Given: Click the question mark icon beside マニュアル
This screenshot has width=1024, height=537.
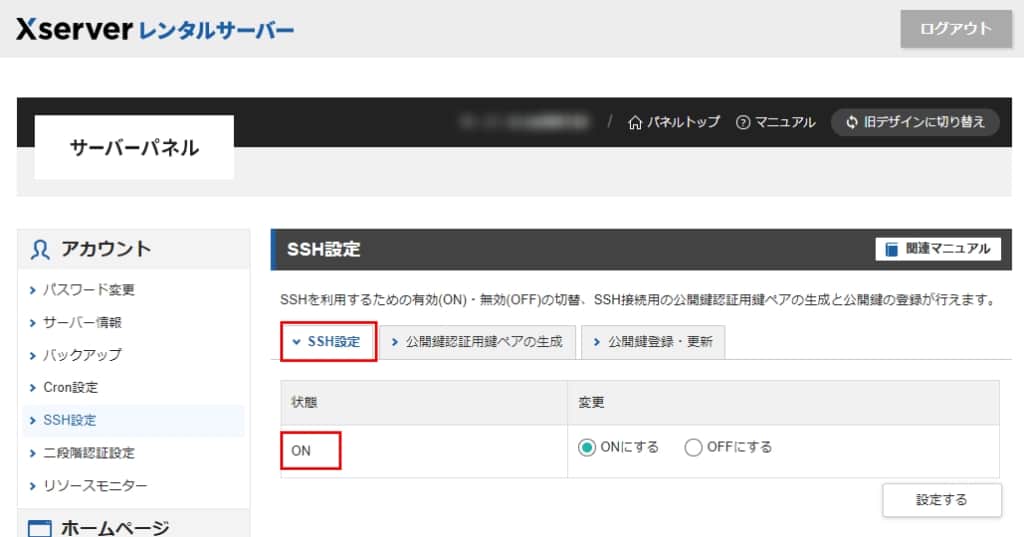Looking at the screenshot, I should coord(743,123).
